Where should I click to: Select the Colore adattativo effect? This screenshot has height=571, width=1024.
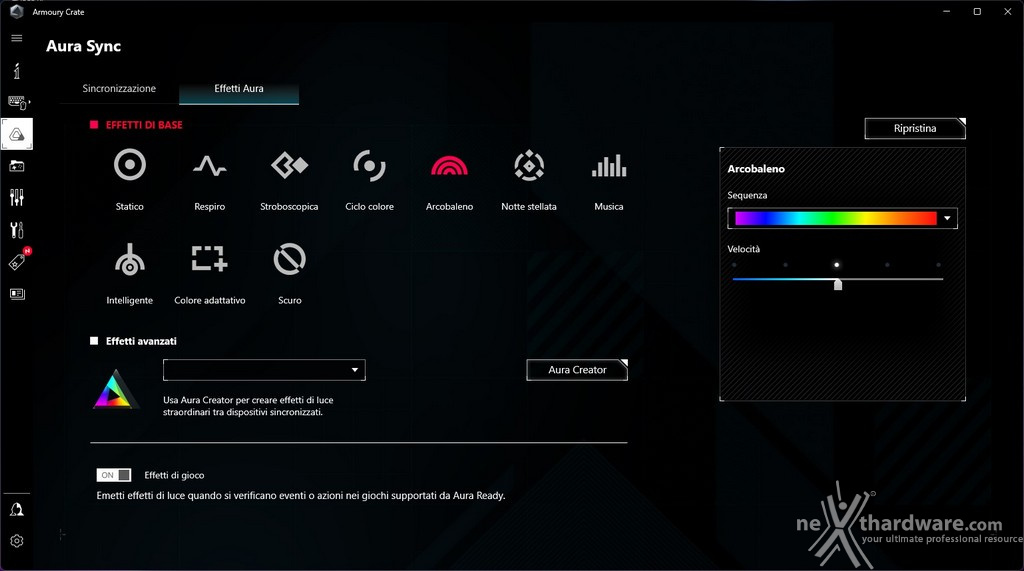click(x=210, y=259)
